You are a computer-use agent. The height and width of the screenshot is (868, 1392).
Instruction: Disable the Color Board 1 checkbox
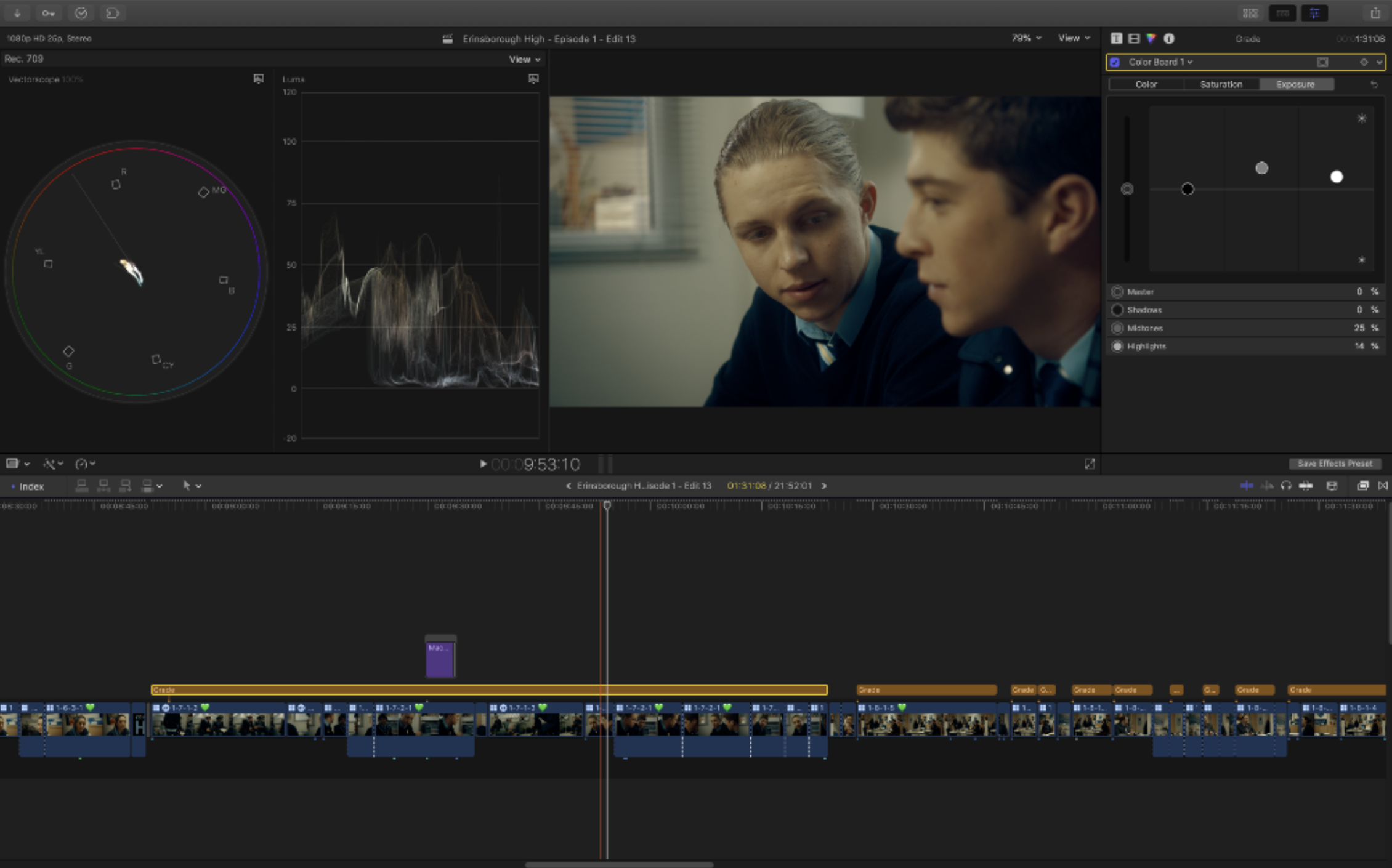point(1115,62)
